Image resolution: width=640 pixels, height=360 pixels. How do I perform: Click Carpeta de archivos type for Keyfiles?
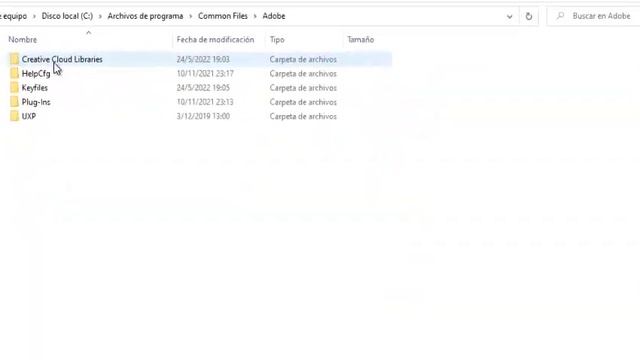303,88
